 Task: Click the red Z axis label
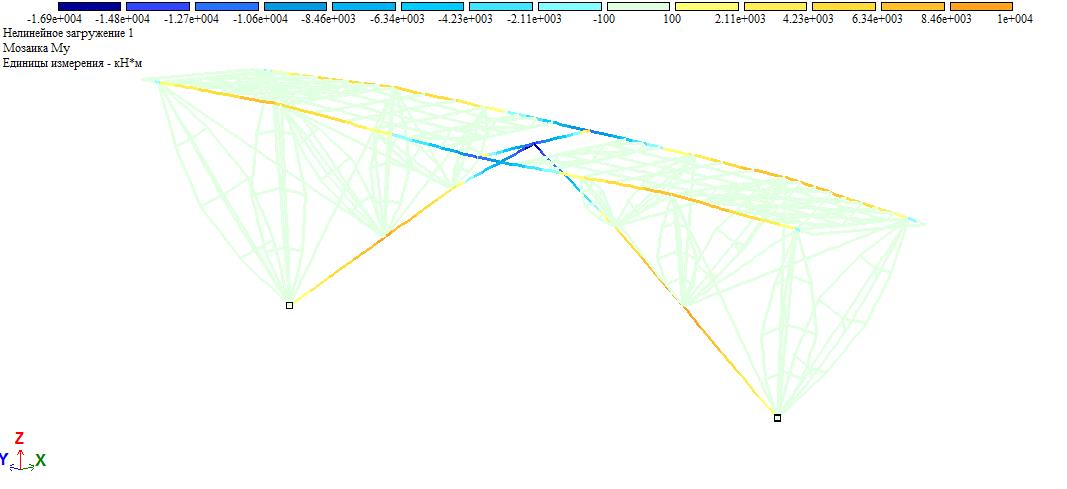20,438
